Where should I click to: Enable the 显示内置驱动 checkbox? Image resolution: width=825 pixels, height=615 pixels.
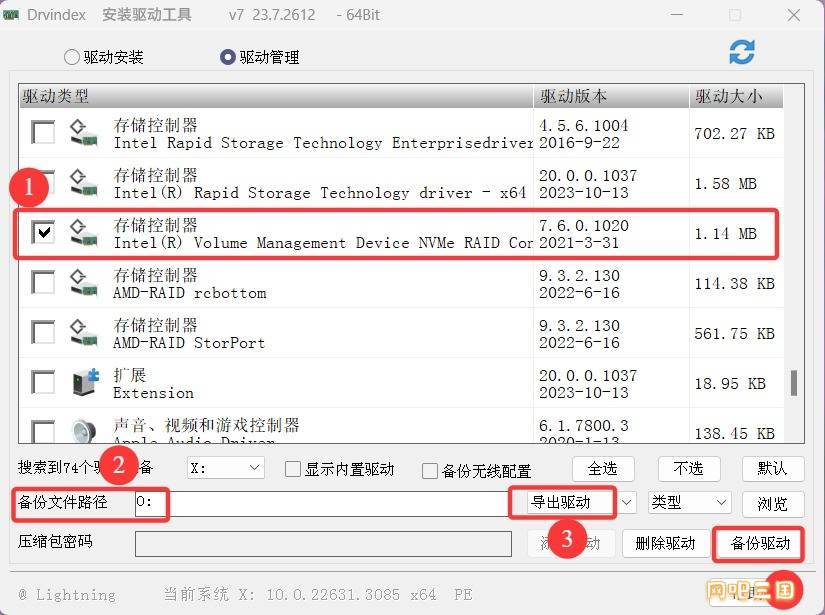pos(293,469)
